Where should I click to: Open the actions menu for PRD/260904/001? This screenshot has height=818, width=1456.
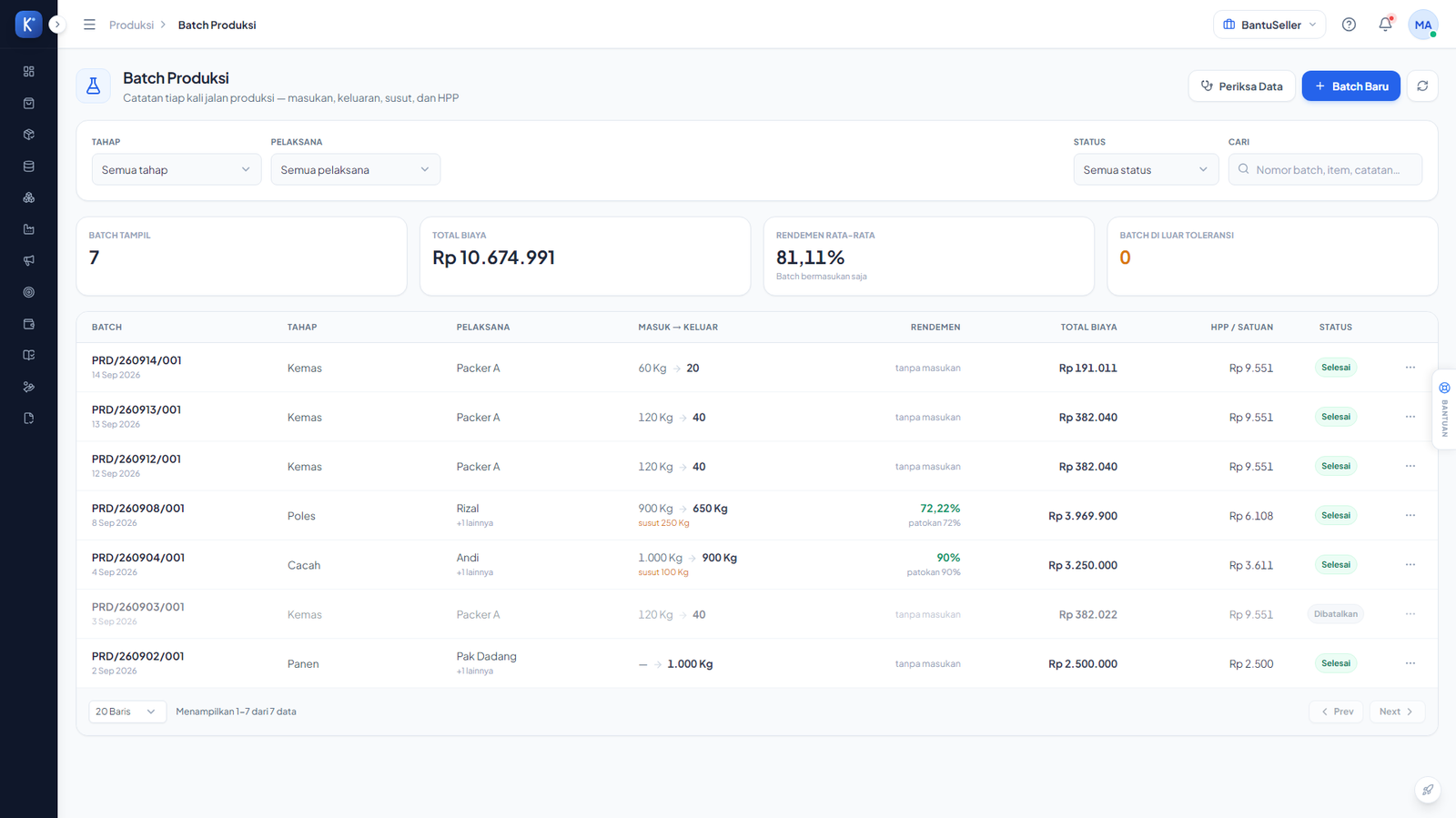[x=1410, y=564]
